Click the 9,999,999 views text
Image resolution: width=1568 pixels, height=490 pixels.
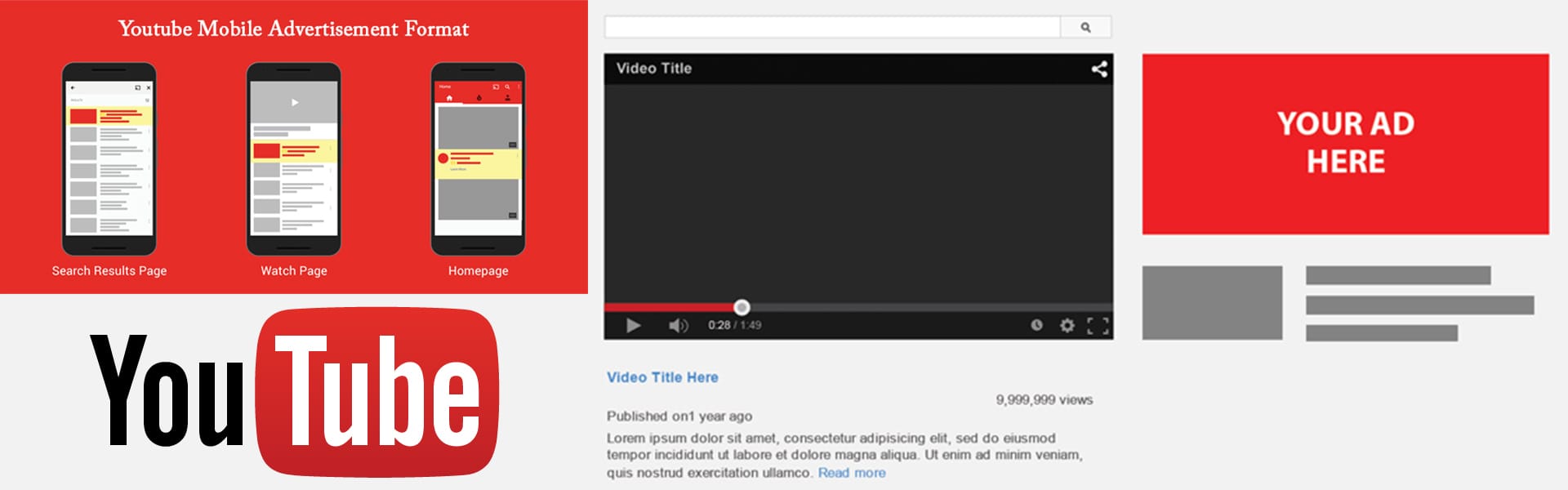click(1044, 399)
